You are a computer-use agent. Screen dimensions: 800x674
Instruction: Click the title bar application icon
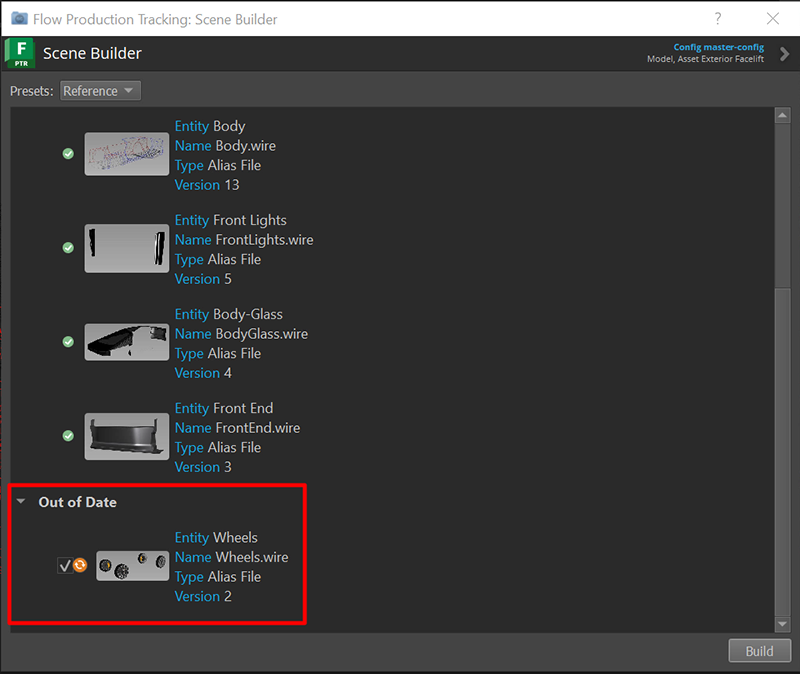pos(19,19)
